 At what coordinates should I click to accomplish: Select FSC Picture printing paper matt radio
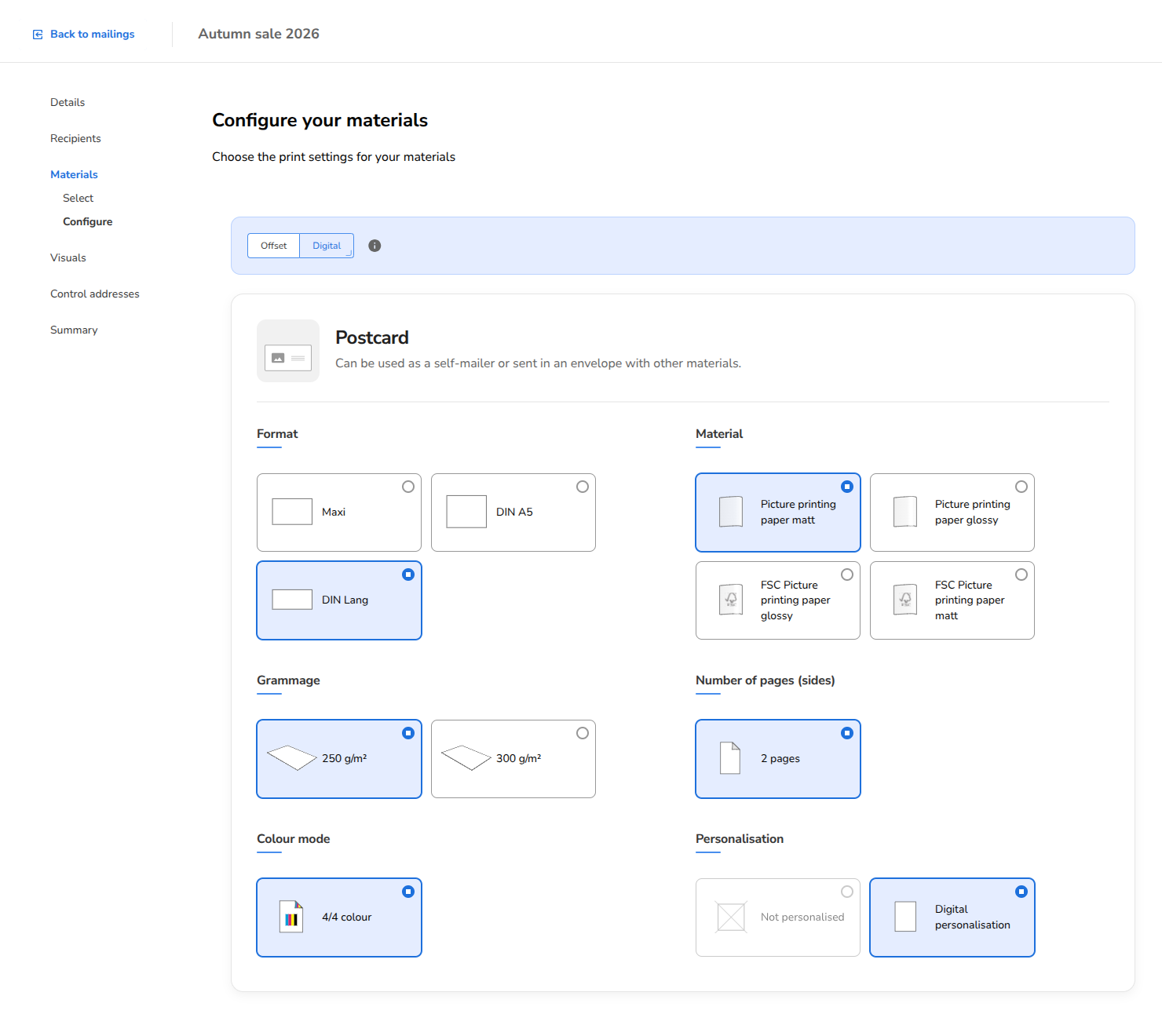click(x=1021, y=575)
